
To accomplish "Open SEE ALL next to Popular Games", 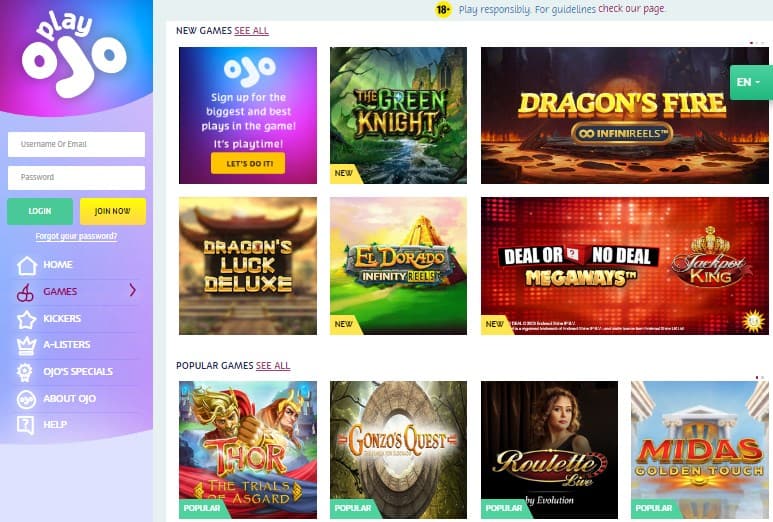I will coord(273,366).
